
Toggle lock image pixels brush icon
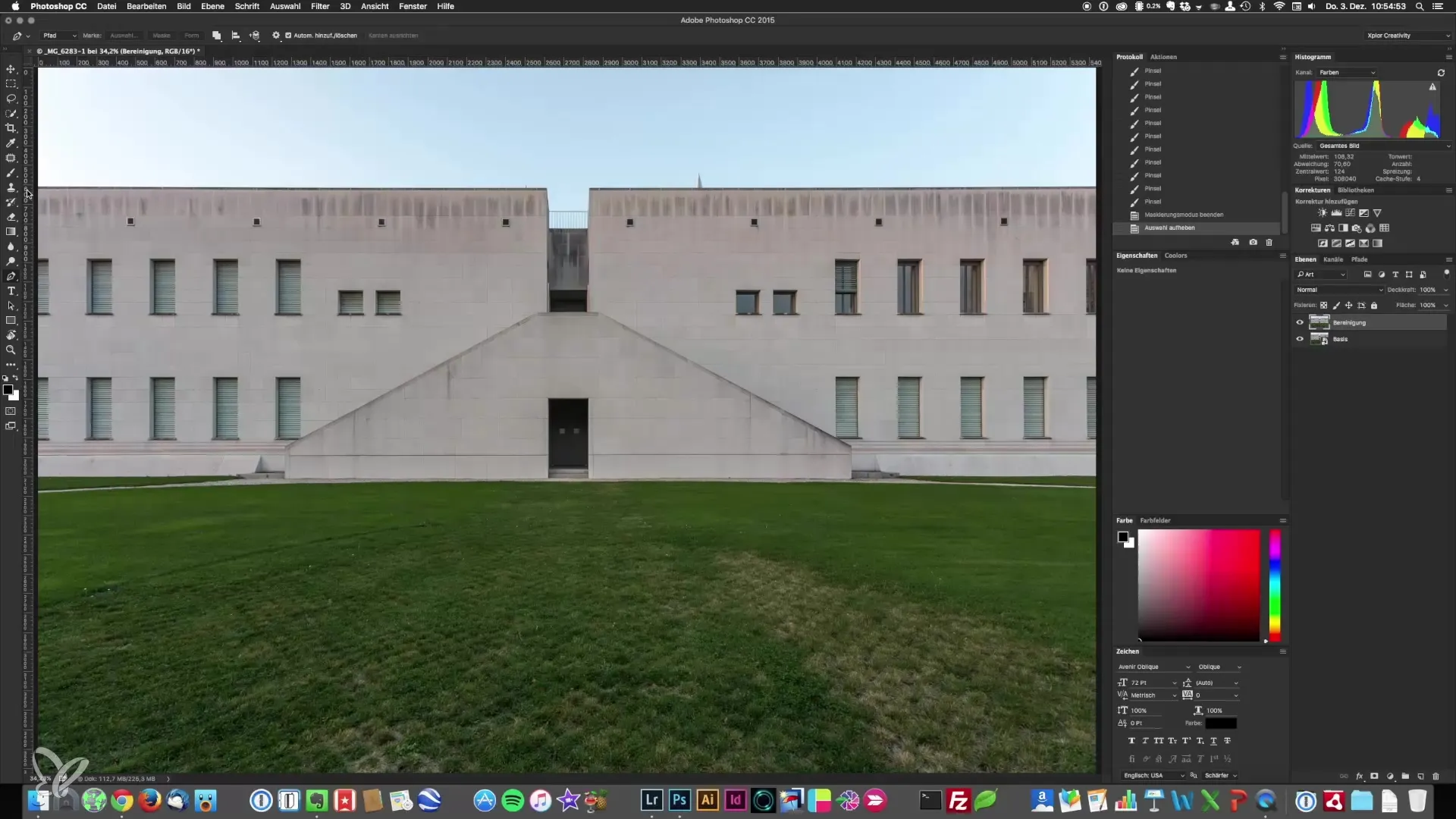(1336, 305)
